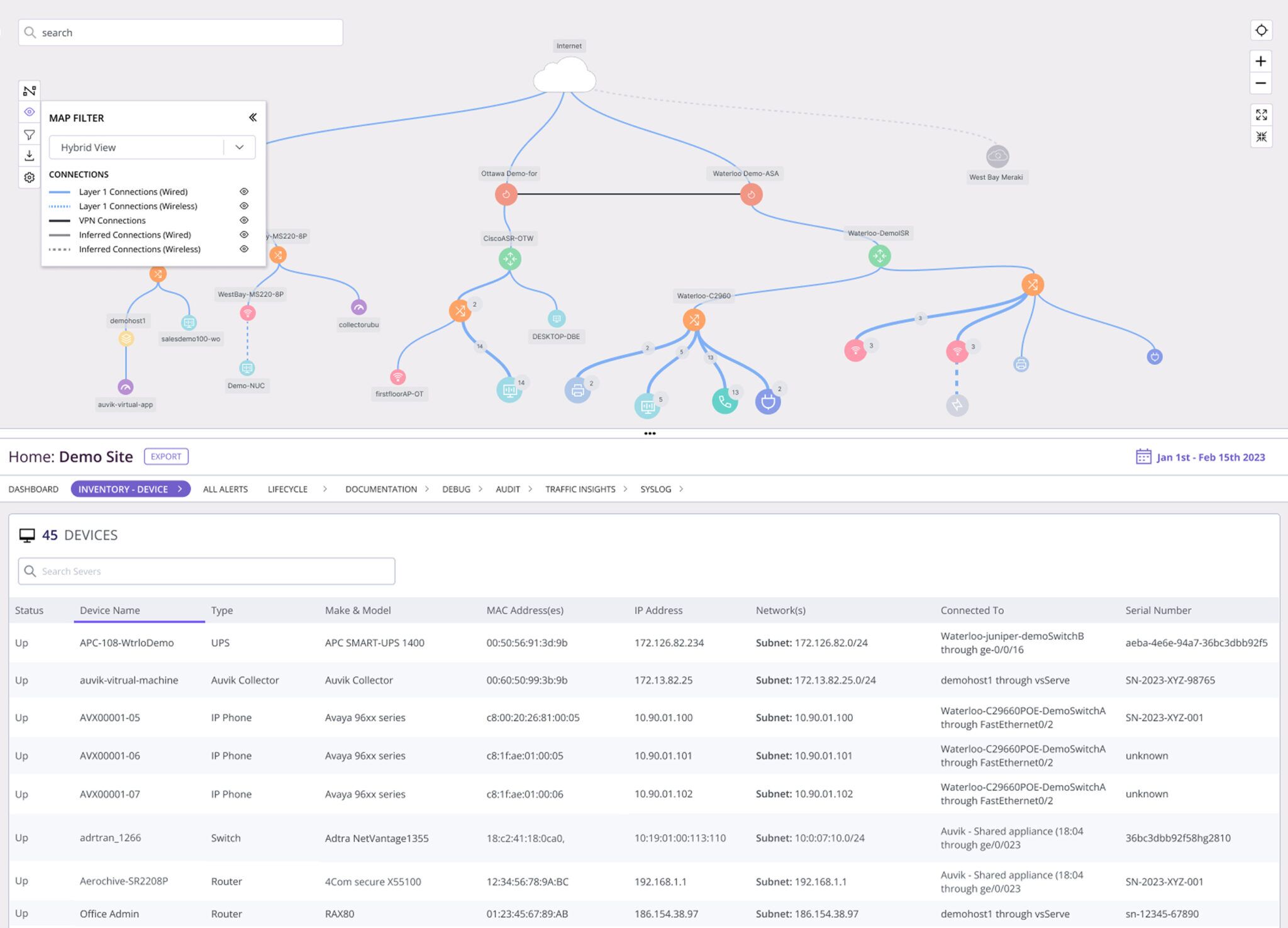Screen dimensions: 1288x928
Task: Click the filter funnel icon on the map toolbar
Action: click(29, 133)
